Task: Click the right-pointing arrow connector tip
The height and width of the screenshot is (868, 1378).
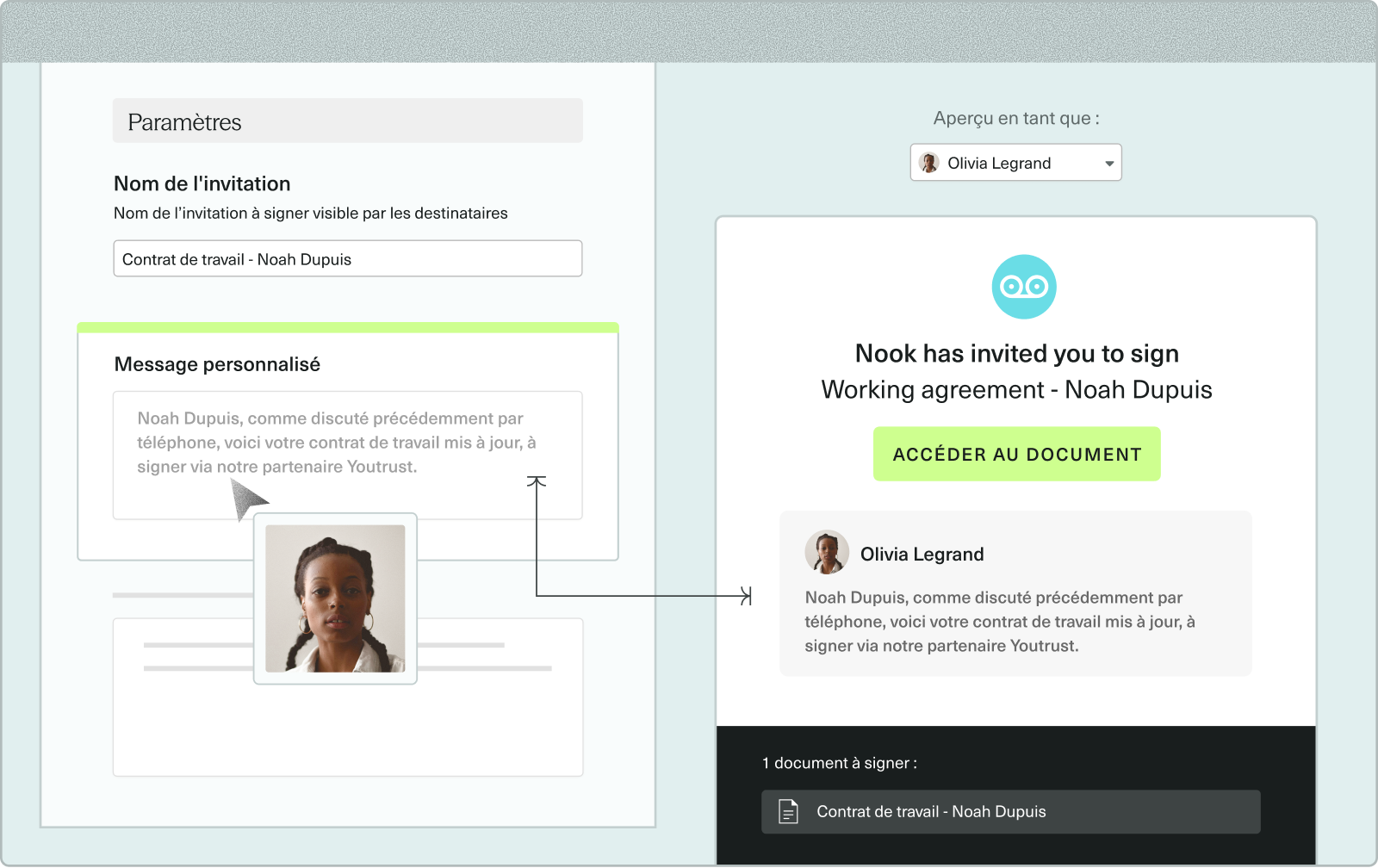Action: click(745, 595)
